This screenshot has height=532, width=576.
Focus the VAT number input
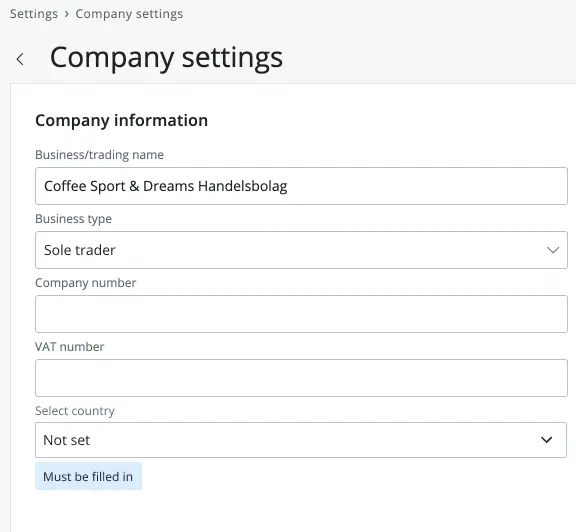click(301, 378)
